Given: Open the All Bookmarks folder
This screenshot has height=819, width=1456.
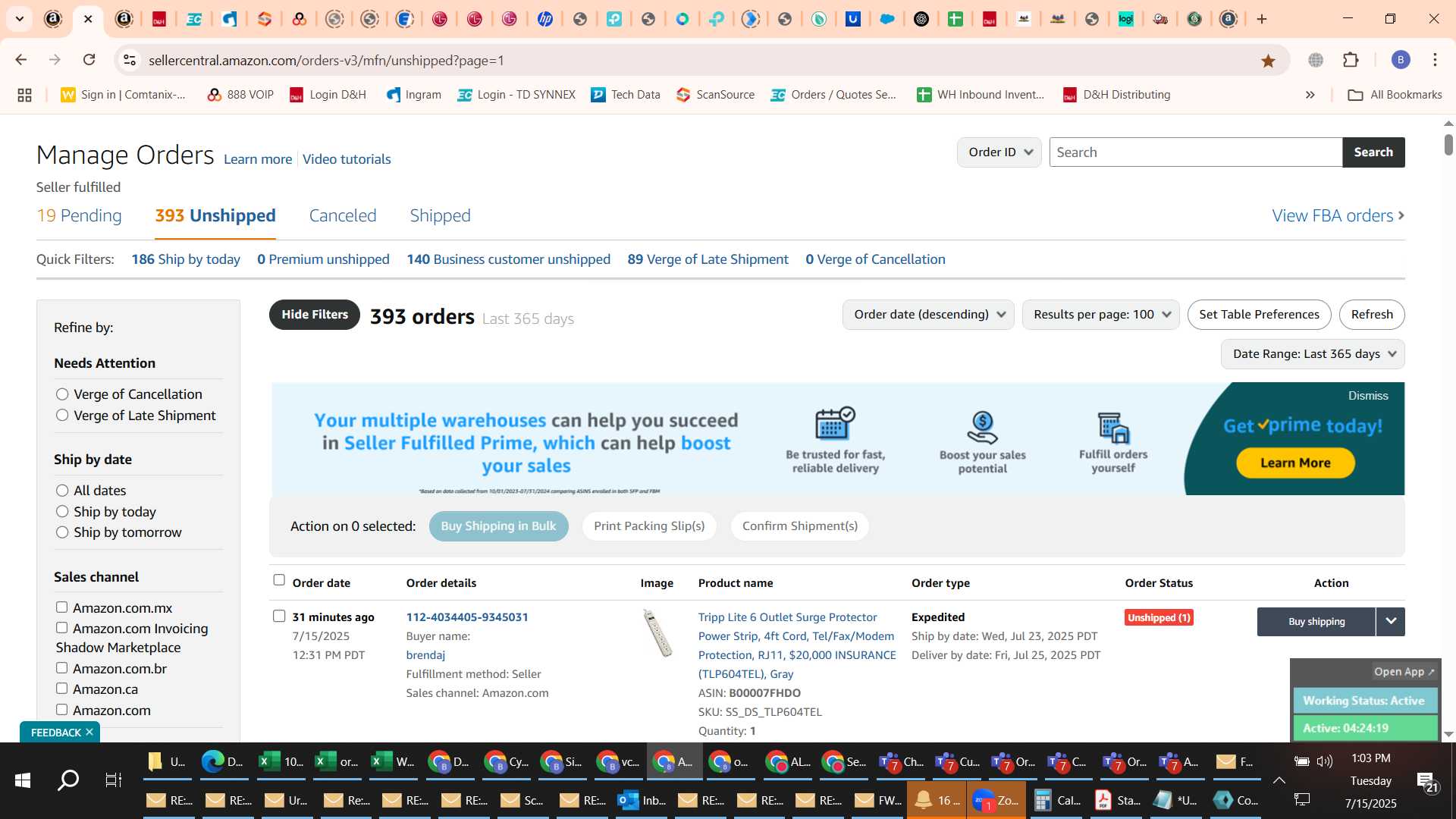Looking at the screenshot, I should point(1395,95).
